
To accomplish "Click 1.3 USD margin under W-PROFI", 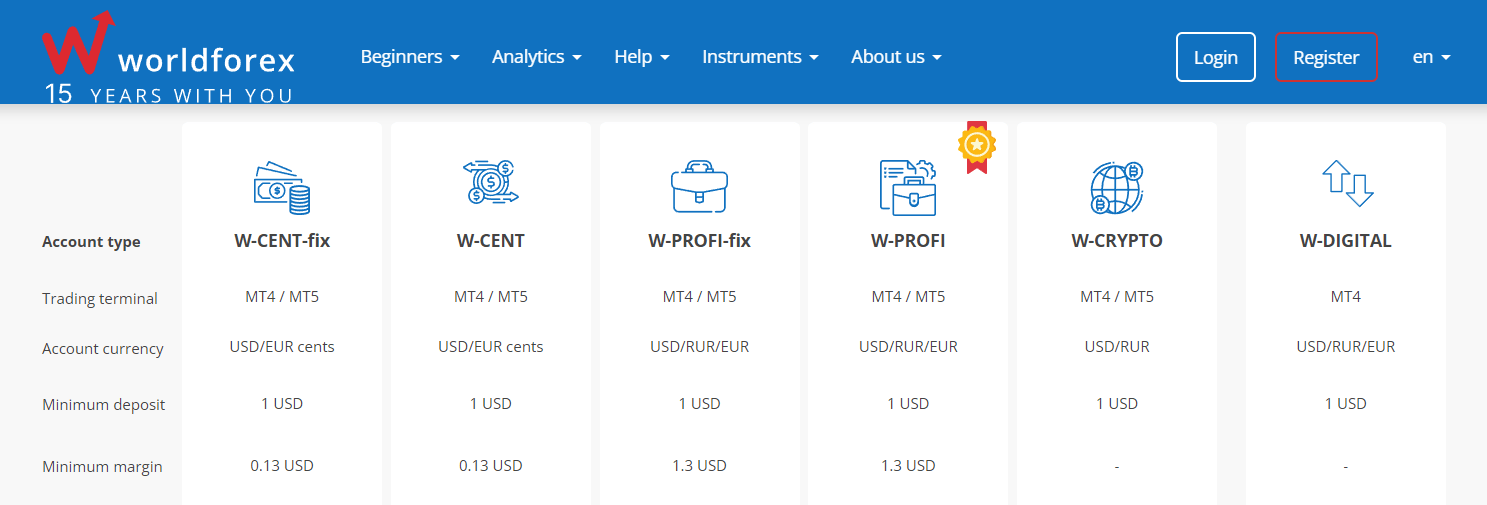I will [908, 466].
